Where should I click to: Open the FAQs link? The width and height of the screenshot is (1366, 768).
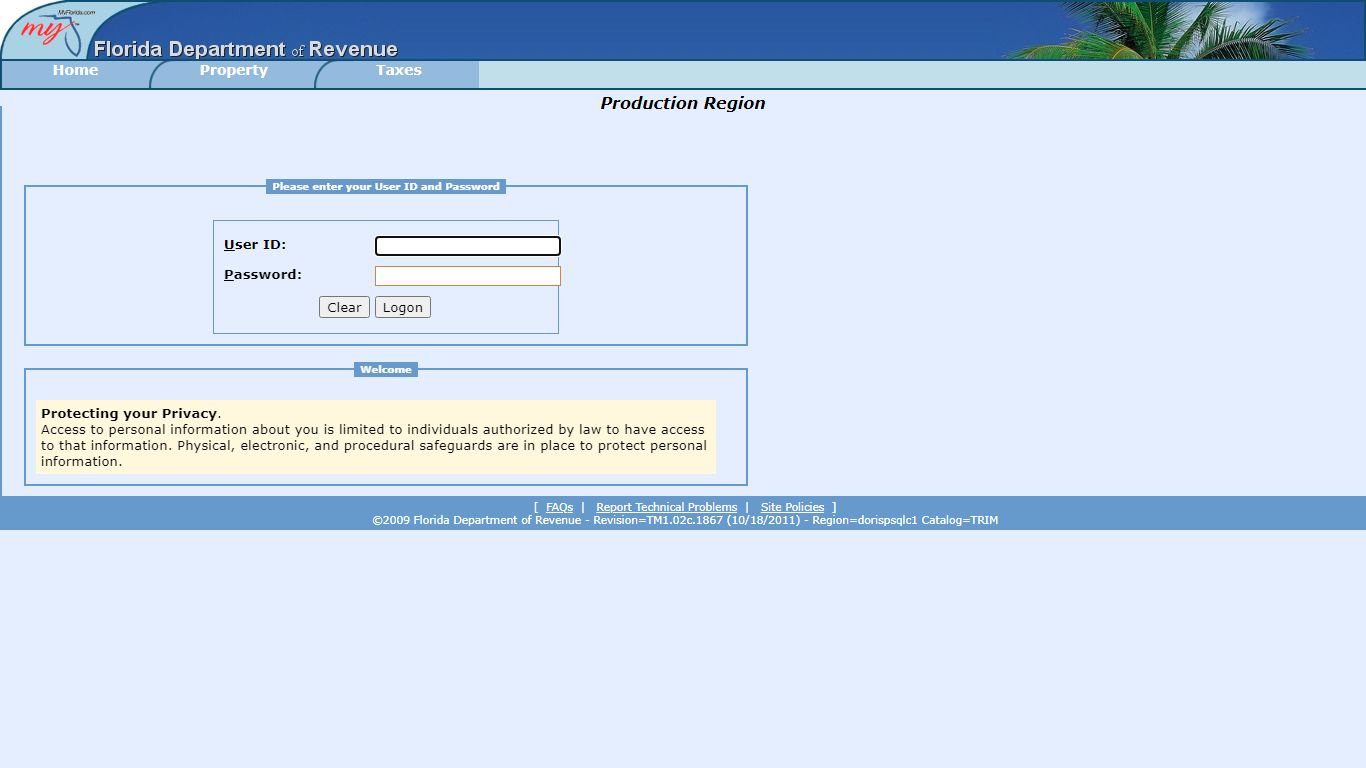pos(560,507)
